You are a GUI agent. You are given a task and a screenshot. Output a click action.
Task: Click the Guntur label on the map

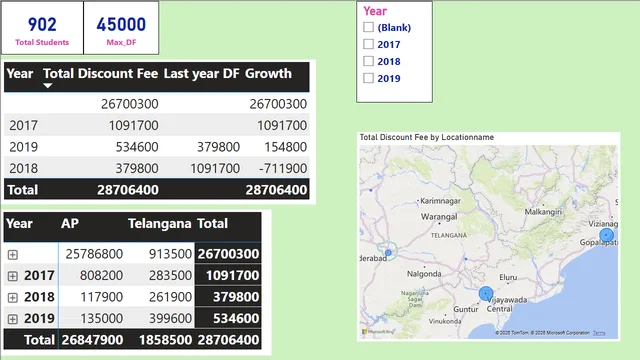click(466, 309)
